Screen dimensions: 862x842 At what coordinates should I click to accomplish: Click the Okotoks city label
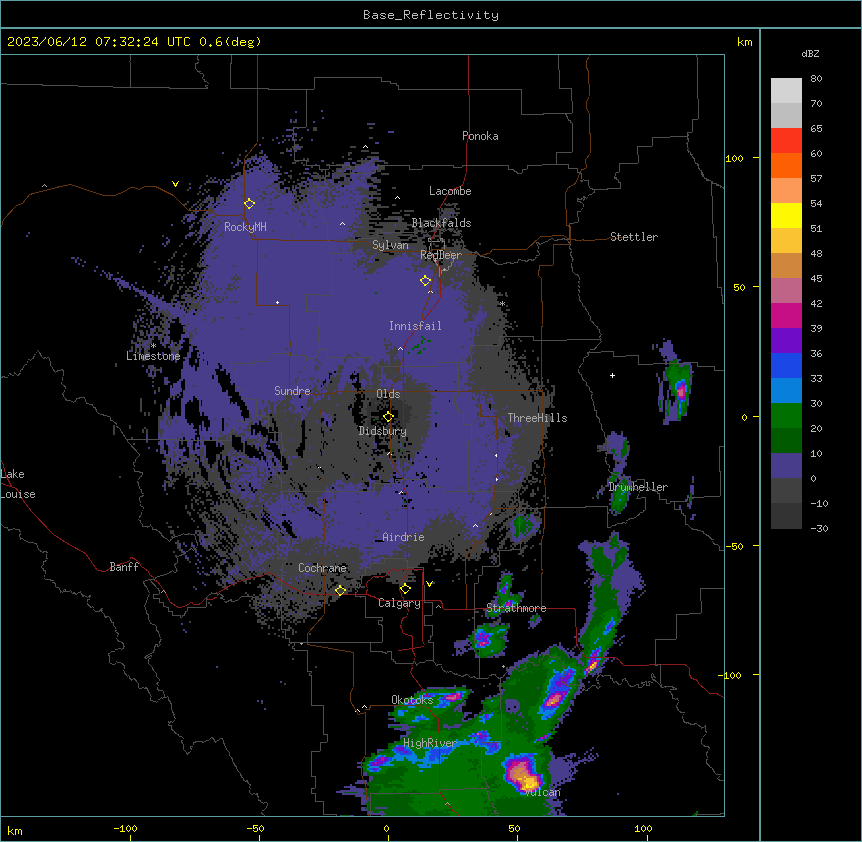(412, 700)
